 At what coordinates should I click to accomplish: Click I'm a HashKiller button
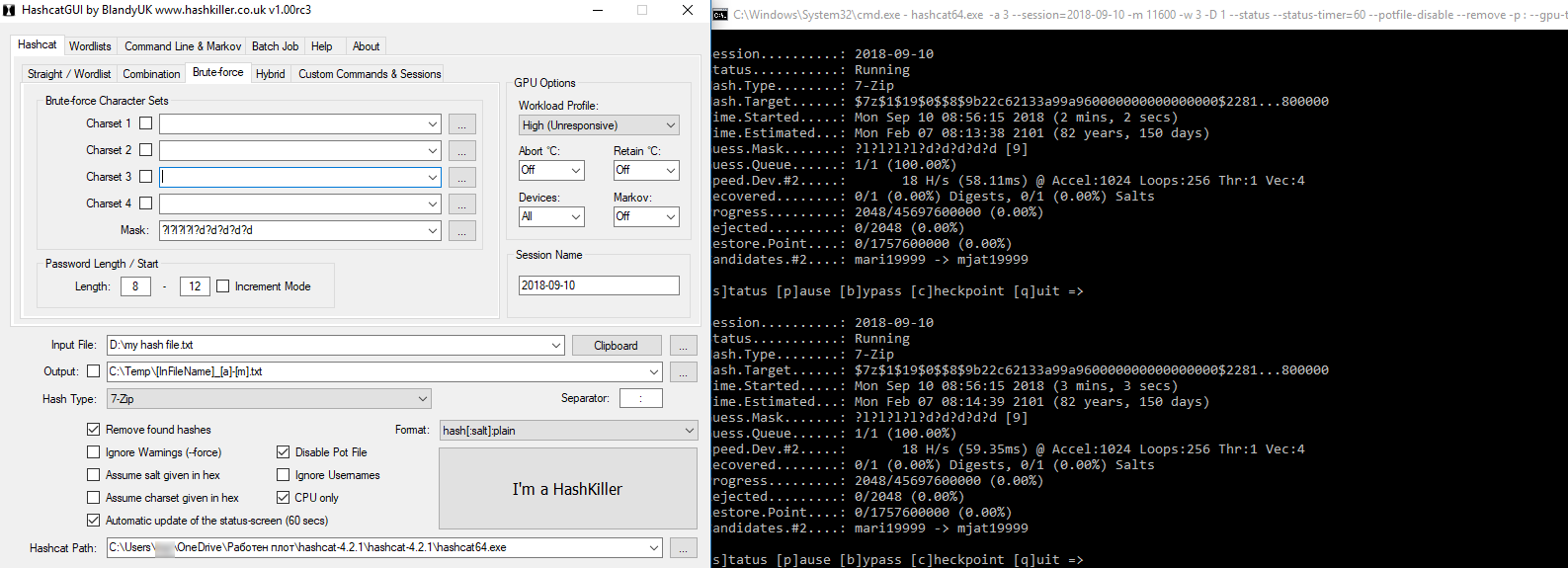coord(568,489)
